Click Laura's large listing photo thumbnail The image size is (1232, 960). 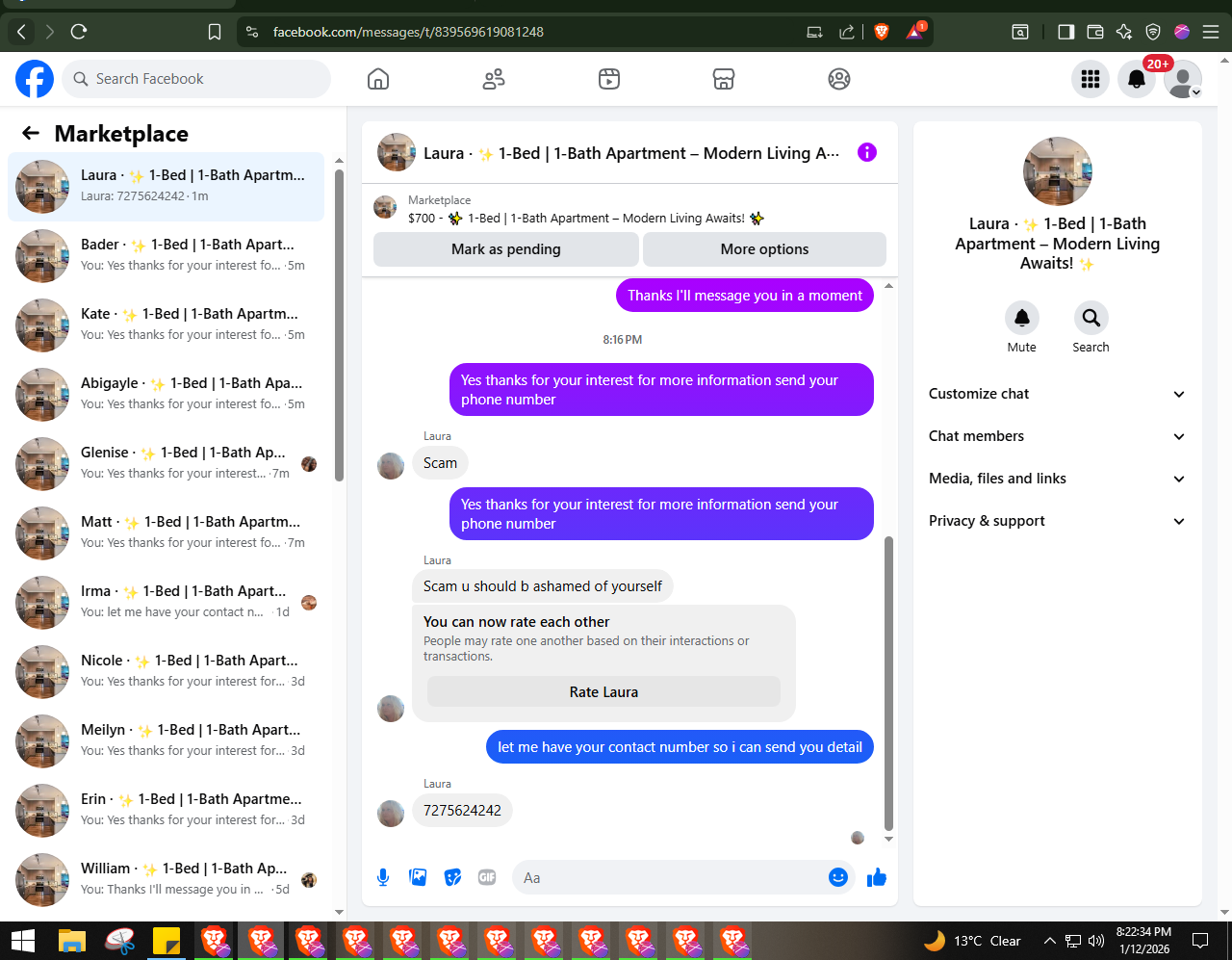point(1058,171)
